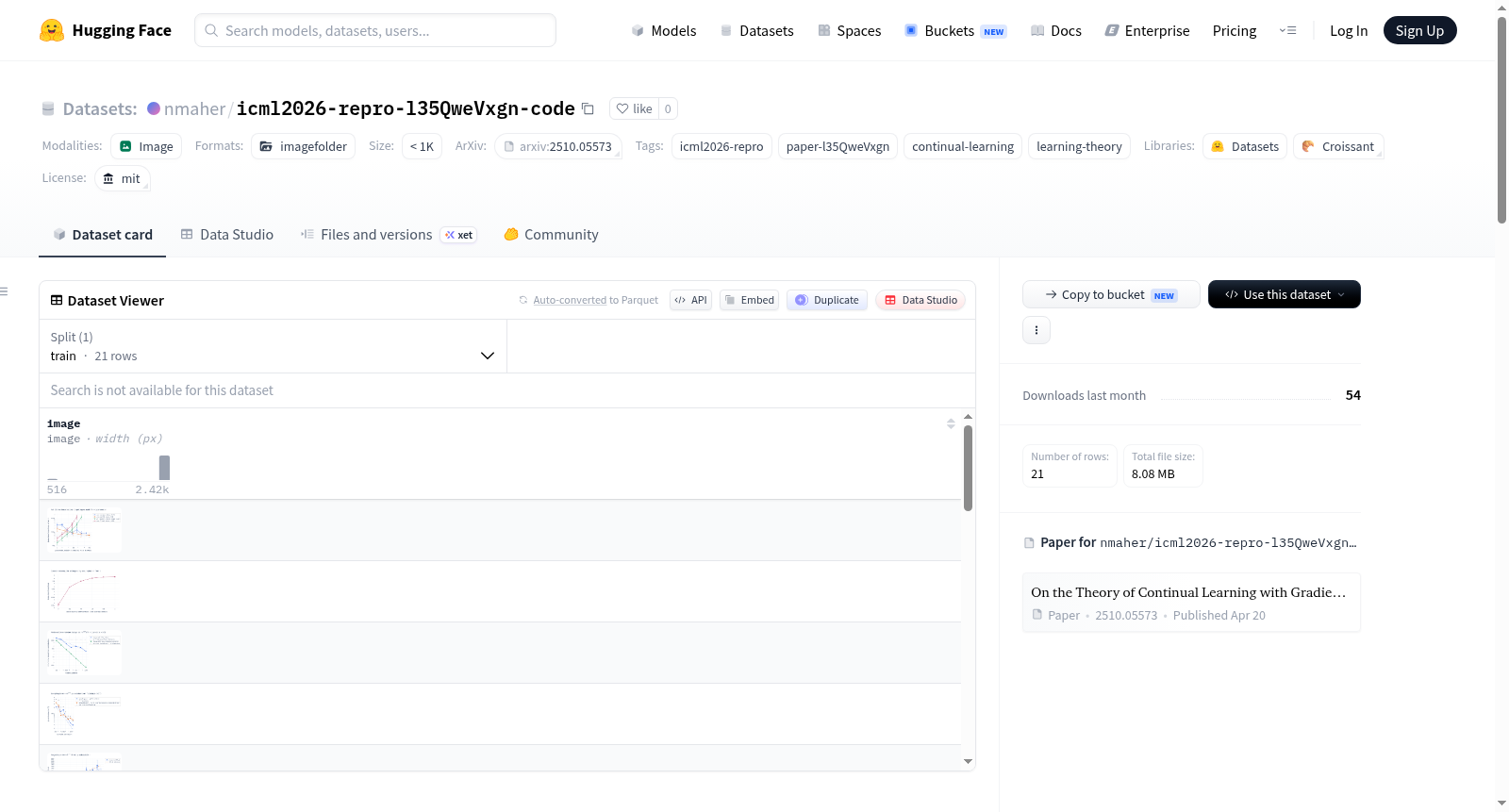This screenshot has width=1509, height=812.
Task: Click the Datasets library tag
Action: pyautogui.click(x=1245, y=146)
